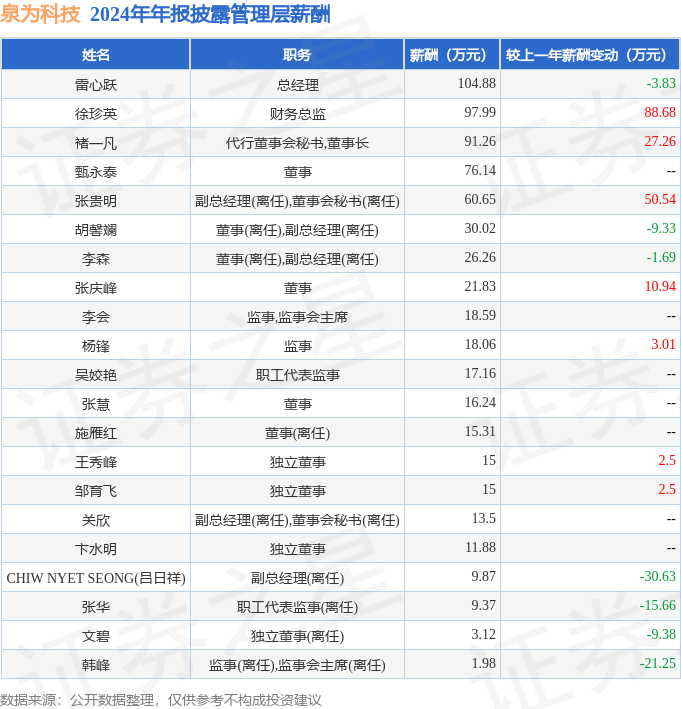Image resolution: width=681 pixels, height=709 pixels.
Task: Click the change value -3.83
Action: tap(661, 83)
